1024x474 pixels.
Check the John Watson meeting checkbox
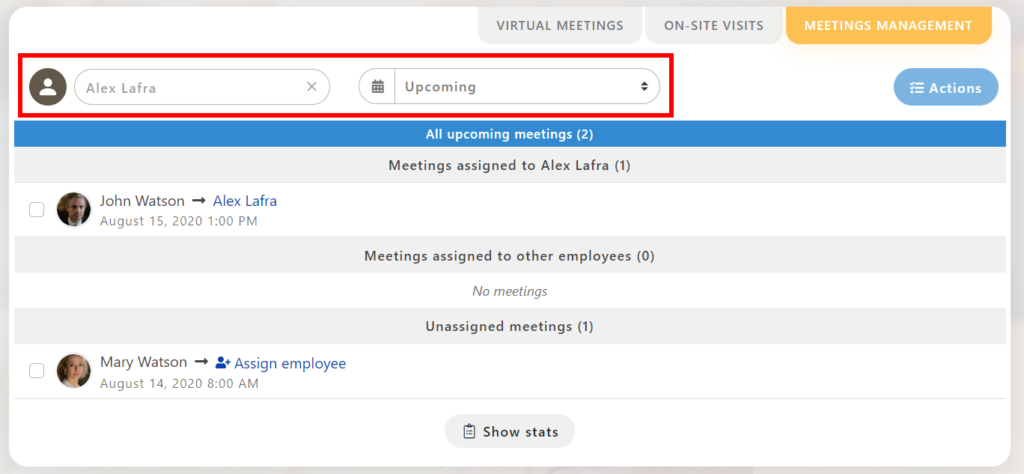(x=37, y=210)
